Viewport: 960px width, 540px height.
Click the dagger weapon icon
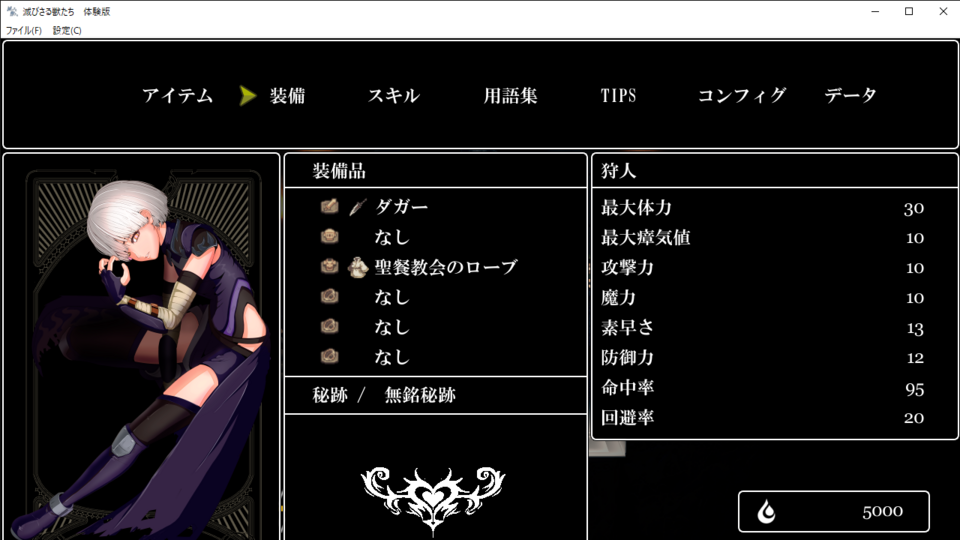coord(358,207)
